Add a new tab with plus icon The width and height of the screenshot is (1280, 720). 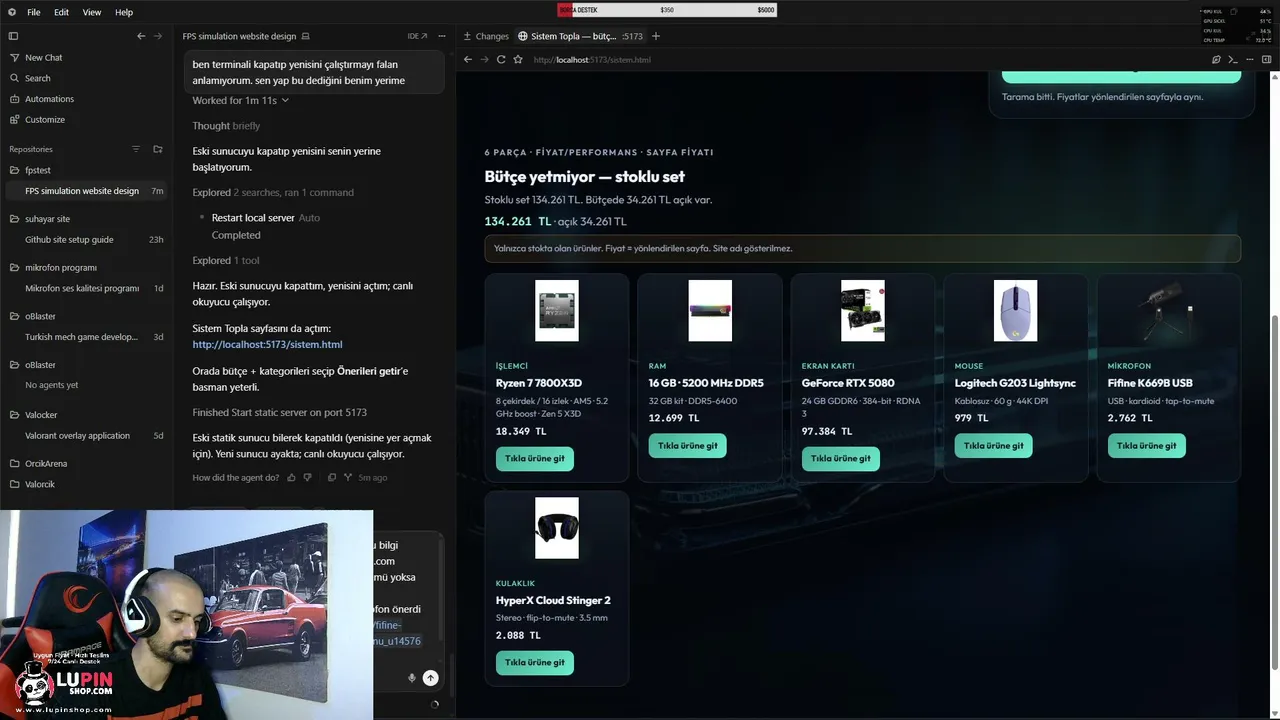pyautogui.click(x=656, y=36)
